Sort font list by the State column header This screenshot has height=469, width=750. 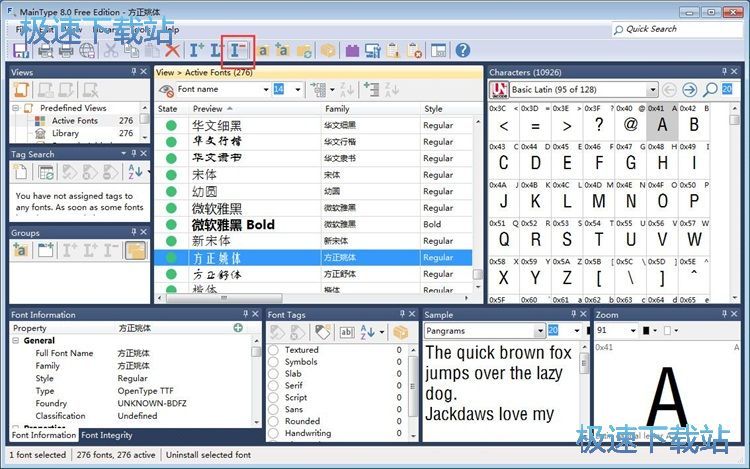pos(172,109)
